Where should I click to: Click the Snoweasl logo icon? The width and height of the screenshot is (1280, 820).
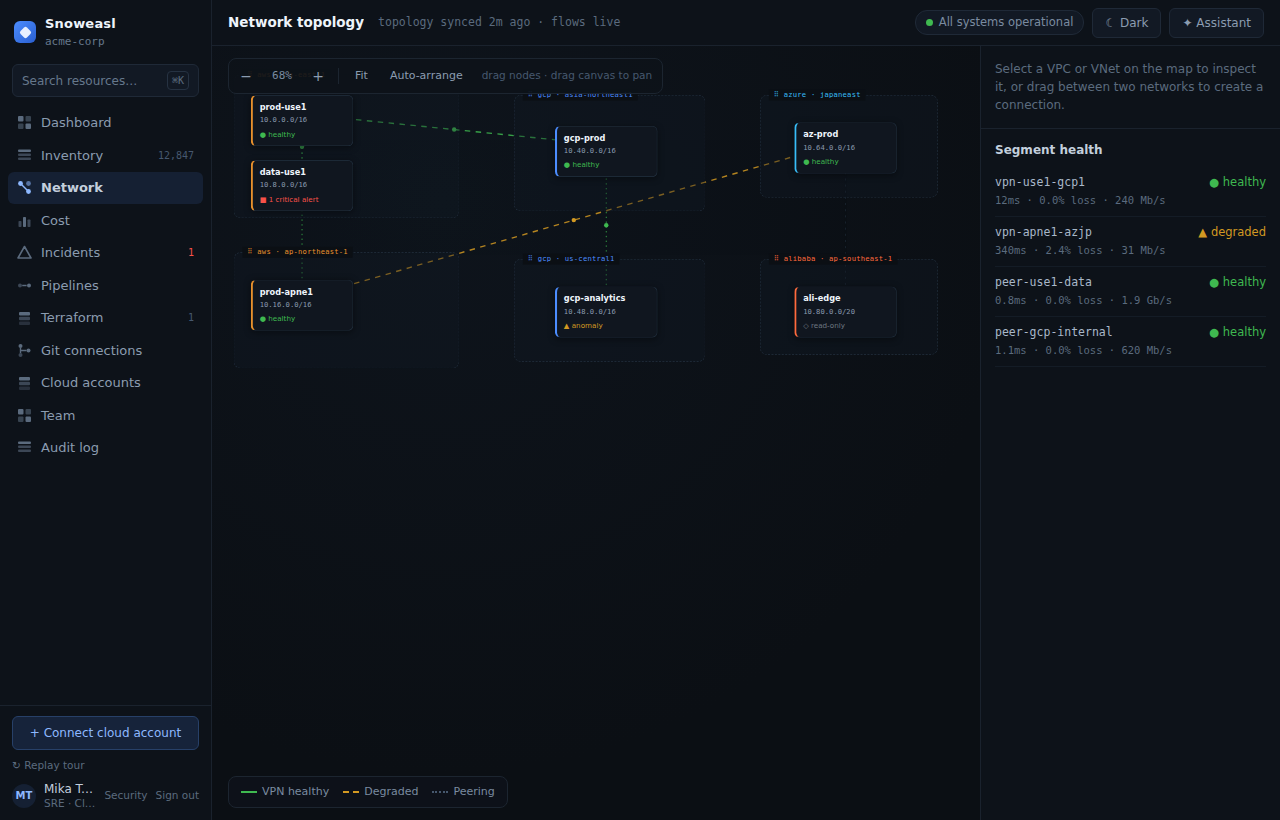[x=25, y=32]
